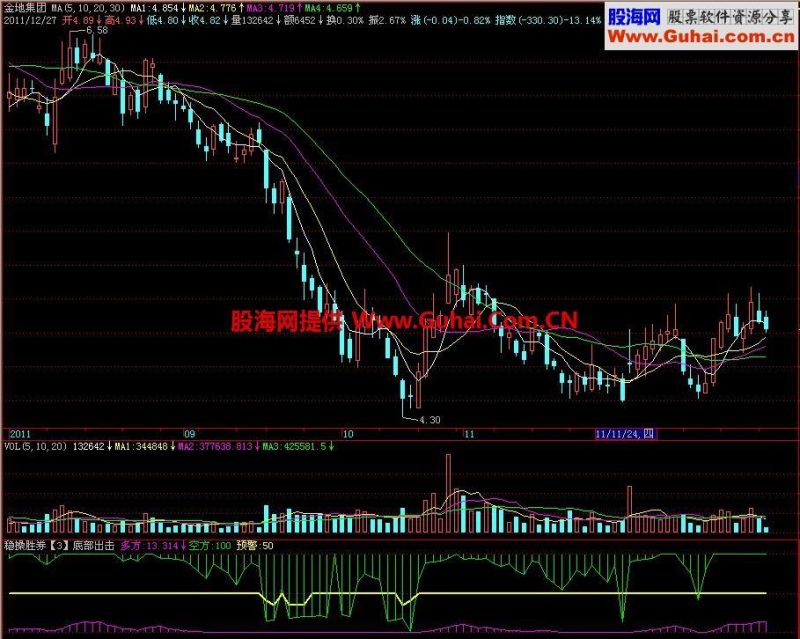This screenshot has width=800, height=639.
Task: Open the VOL(5,10,20) volume indicator settings
Action: coord(36,447)
